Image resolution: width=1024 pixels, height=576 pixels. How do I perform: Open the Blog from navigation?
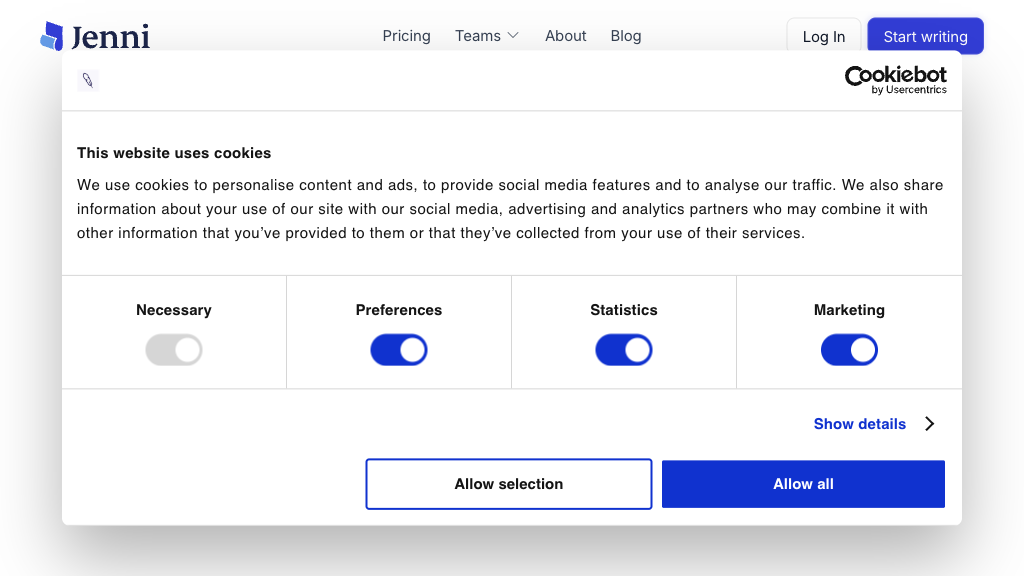626,36
